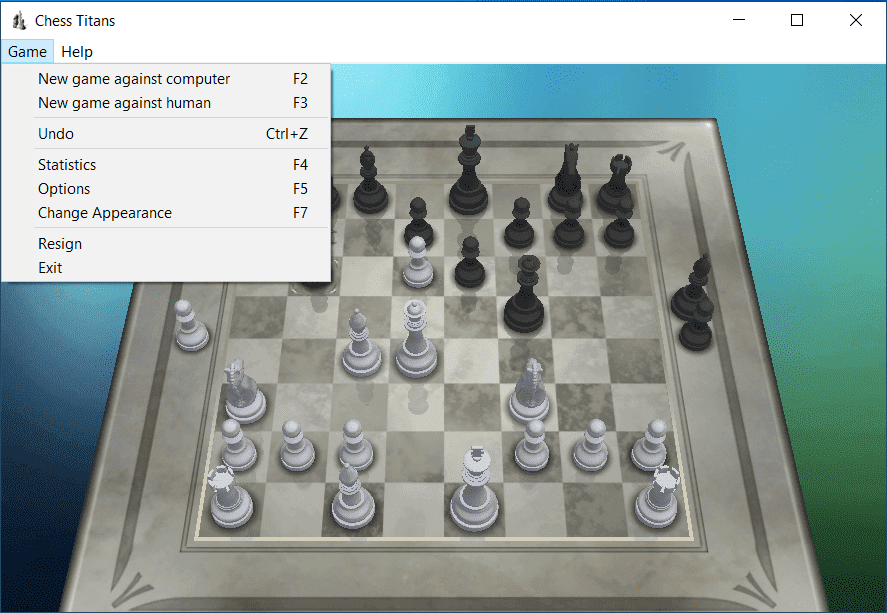Minimize the Chess Titans window
This screenshot has width=887, height=613.
click(739, 20)
